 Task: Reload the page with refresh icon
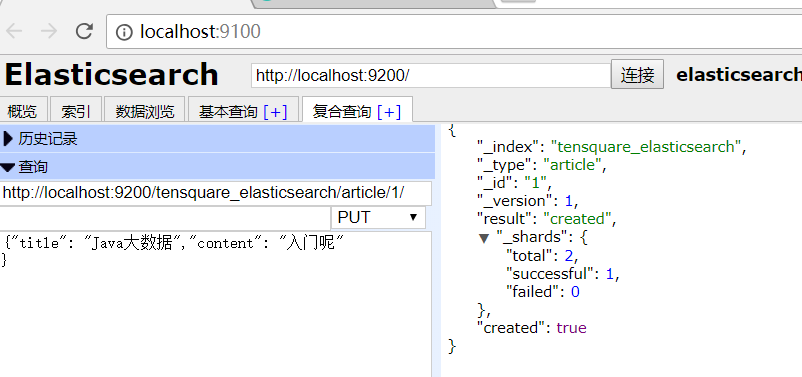(84, 32)
